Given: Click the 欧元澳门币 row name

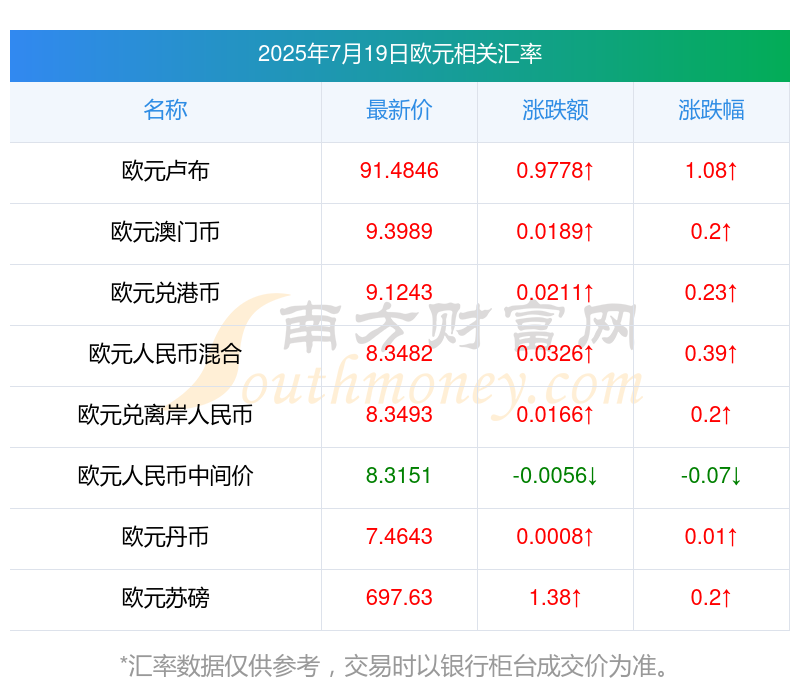Looking at the screenshot, I should [x=165, y=232].
